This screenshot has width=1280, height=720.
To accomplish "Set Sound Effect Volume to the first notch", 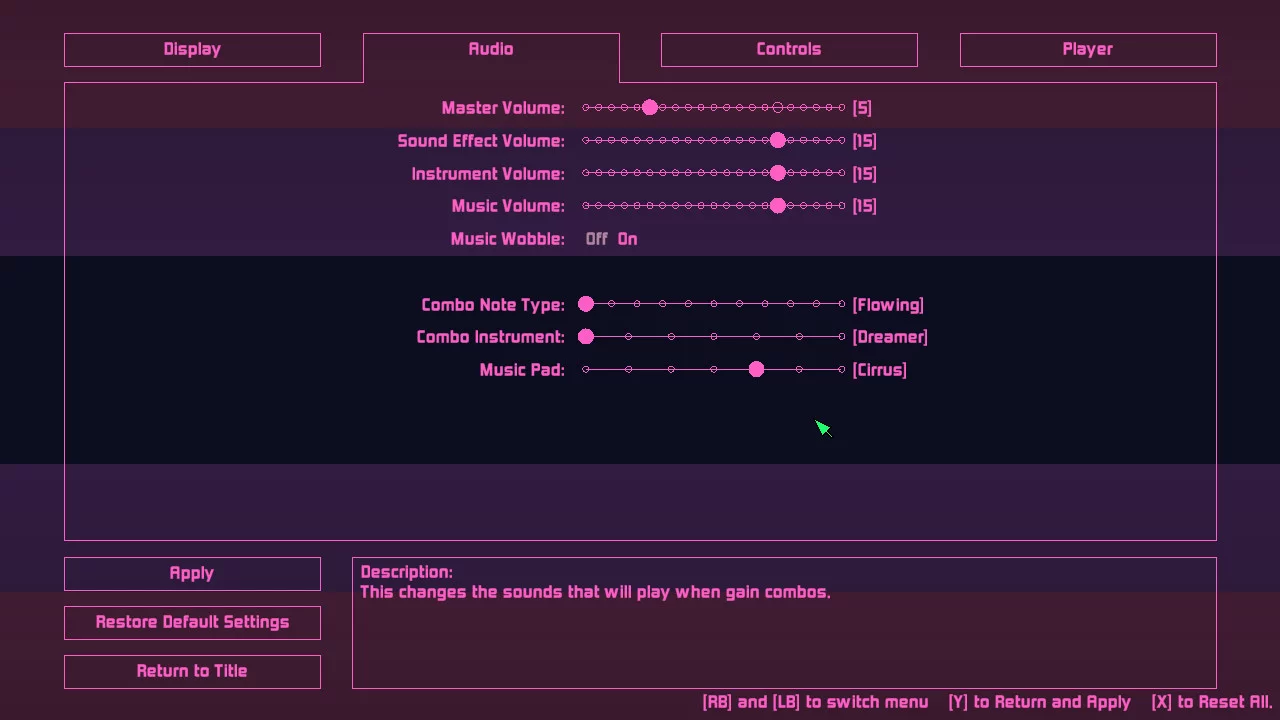I will click(586, 141).
